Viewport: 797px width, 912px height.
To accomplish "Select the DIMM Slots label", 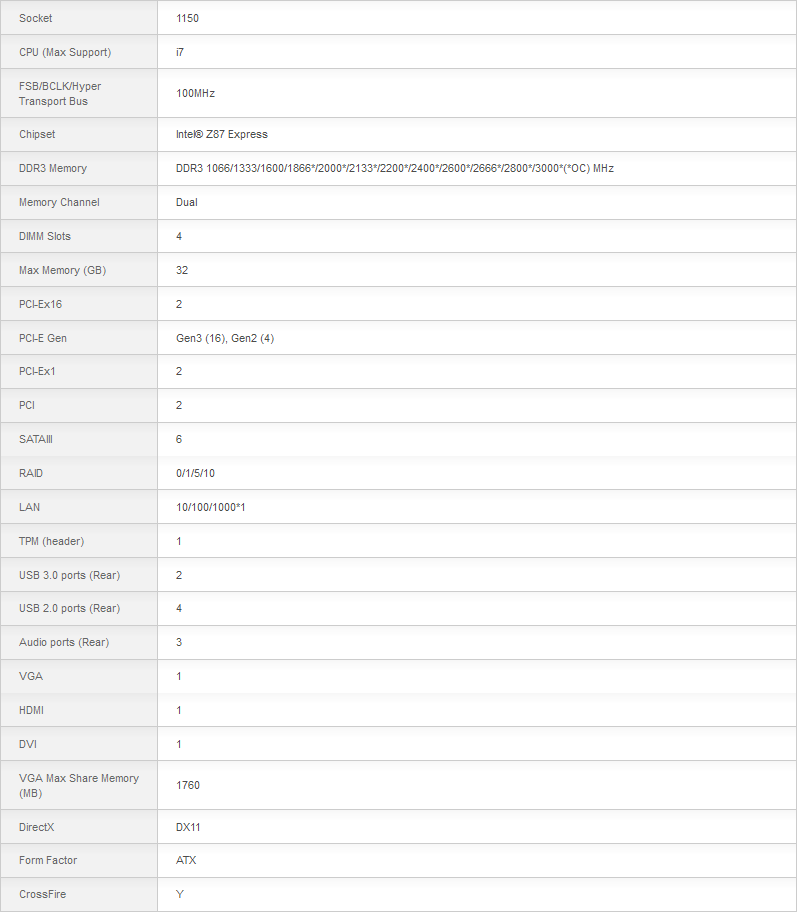I will [x=45, y=236].
